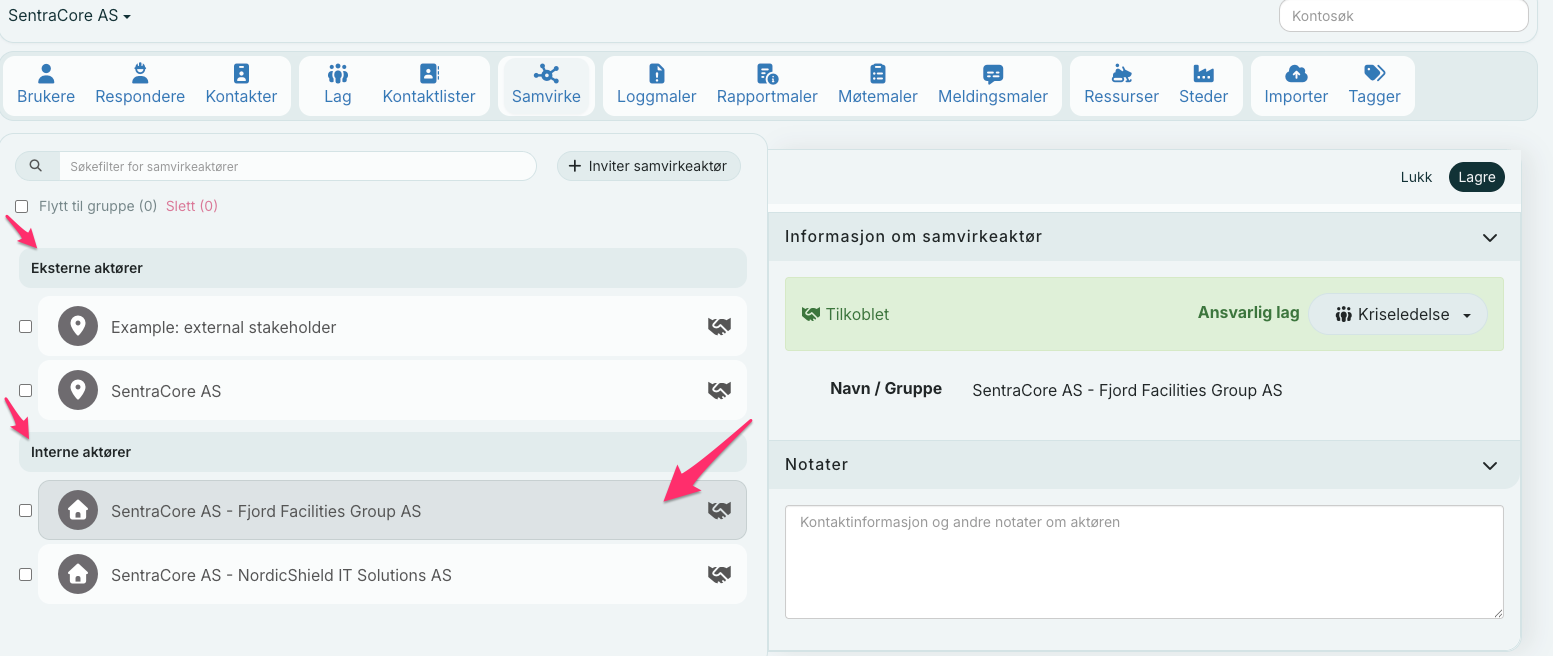The height and width of the screenshot is (656, 1553).
Task: Check the Flytt til gruppe checkbox
Action: [22, 207]
